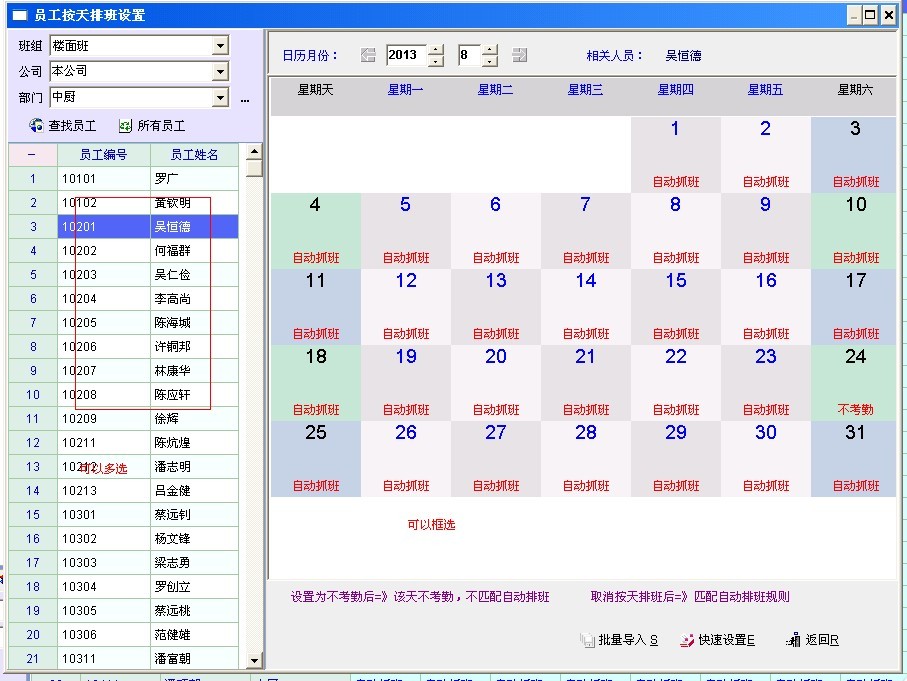Click the 返回 exit icon

click(793, 640)
